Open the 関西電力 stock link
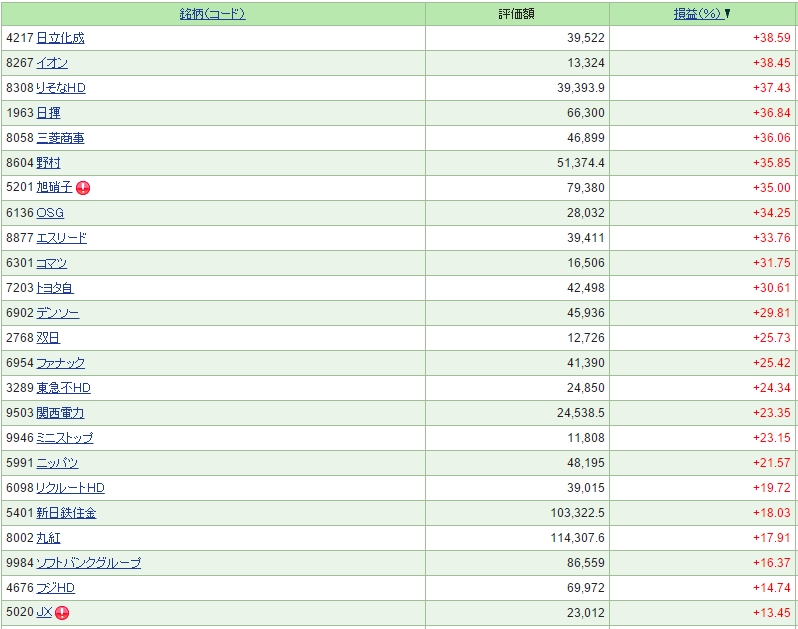The image size is (798, 629). pos(60,413)
